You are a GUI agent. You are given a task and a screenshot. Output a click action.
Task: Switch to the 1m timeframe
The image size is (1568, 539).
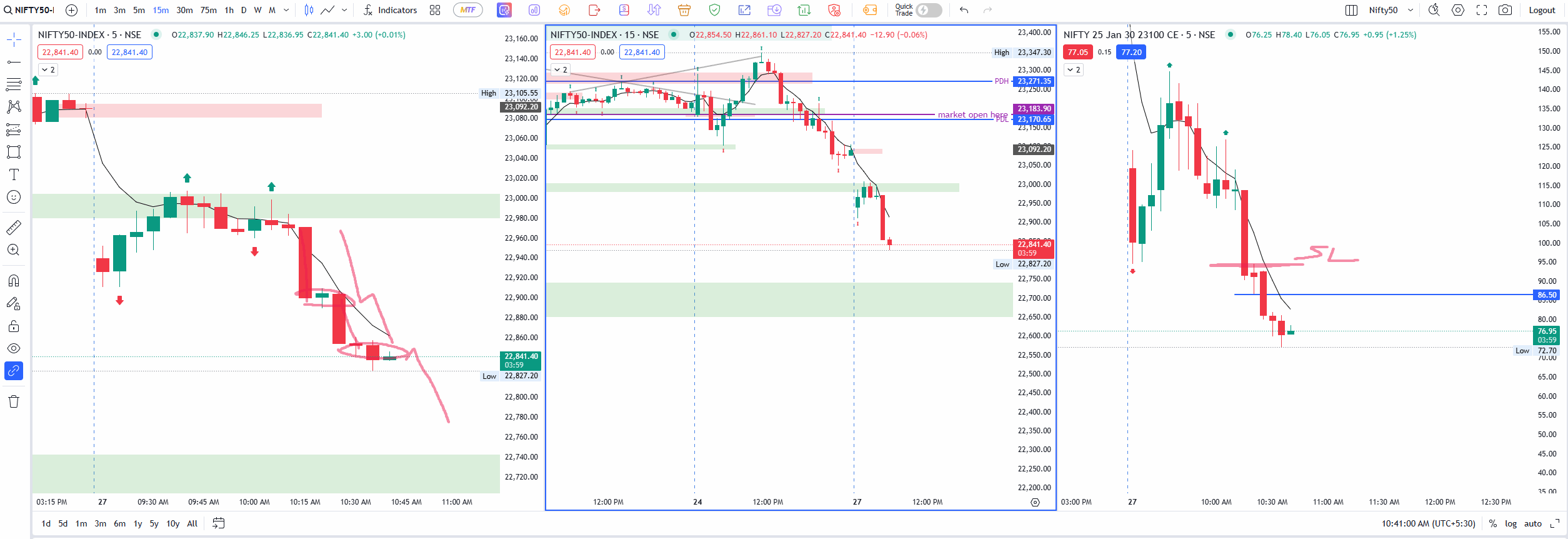coord(100,10)
